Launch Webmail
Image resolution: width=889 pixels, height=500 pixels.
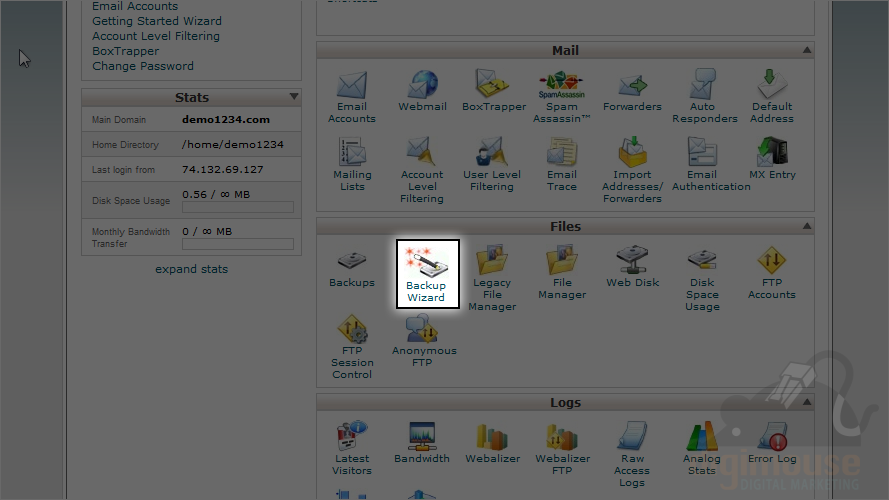pyautogui.click(x=422, y=91)
